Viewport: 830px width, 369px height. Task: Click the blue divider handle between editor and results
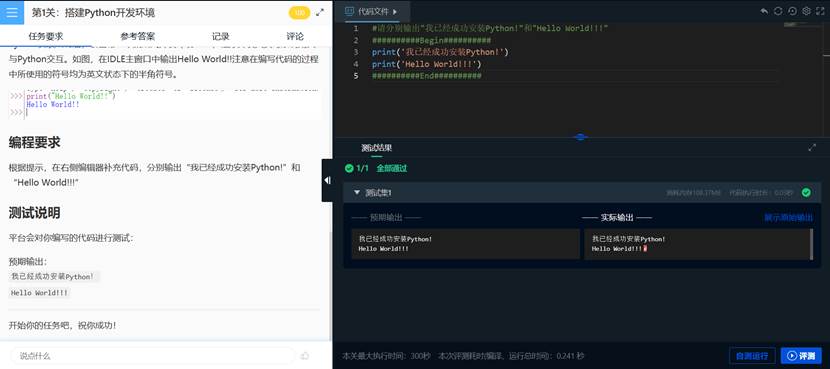580,137
